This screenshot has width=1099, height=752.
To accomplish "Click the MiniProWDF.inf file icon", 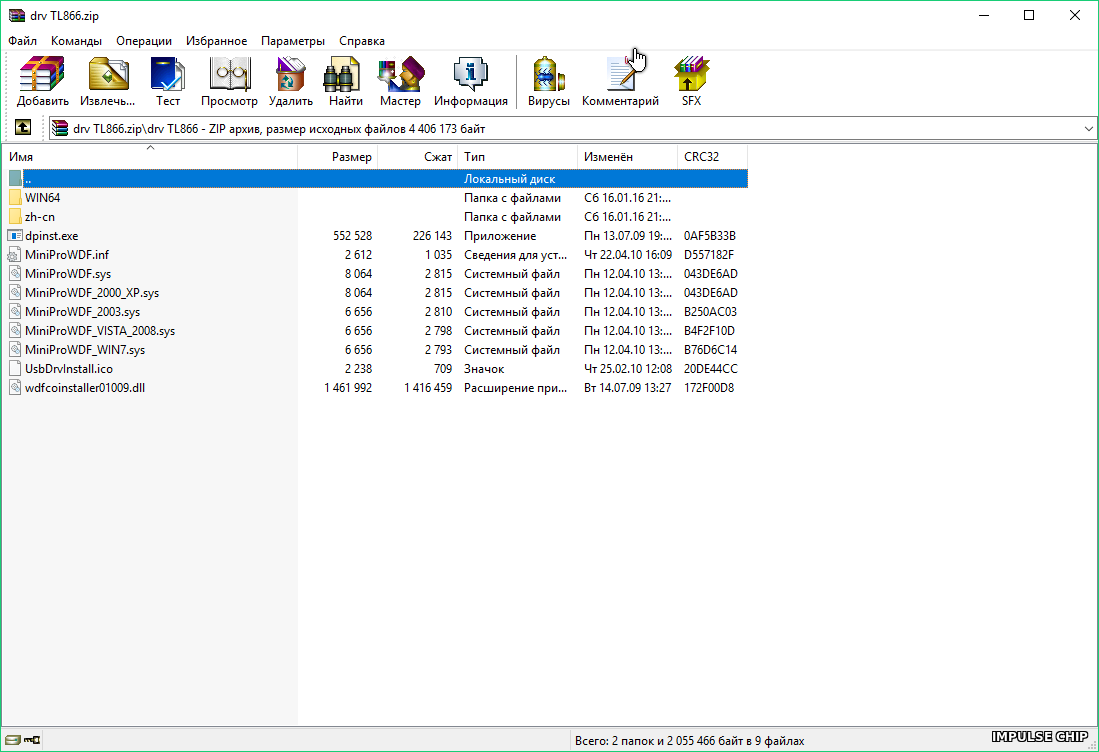I will [15, 254].
